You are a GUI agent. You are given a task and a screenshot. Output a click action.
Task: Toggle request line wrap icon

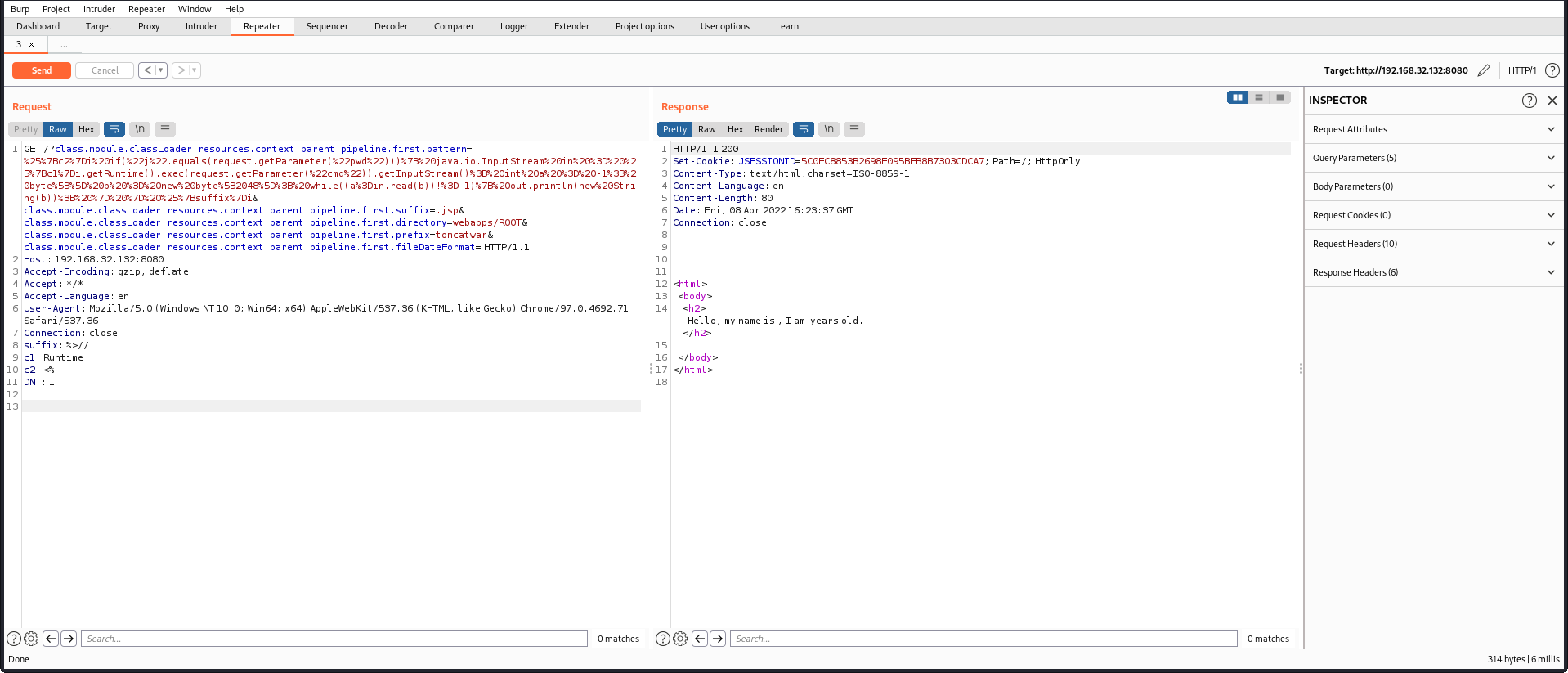pos(114,129)
